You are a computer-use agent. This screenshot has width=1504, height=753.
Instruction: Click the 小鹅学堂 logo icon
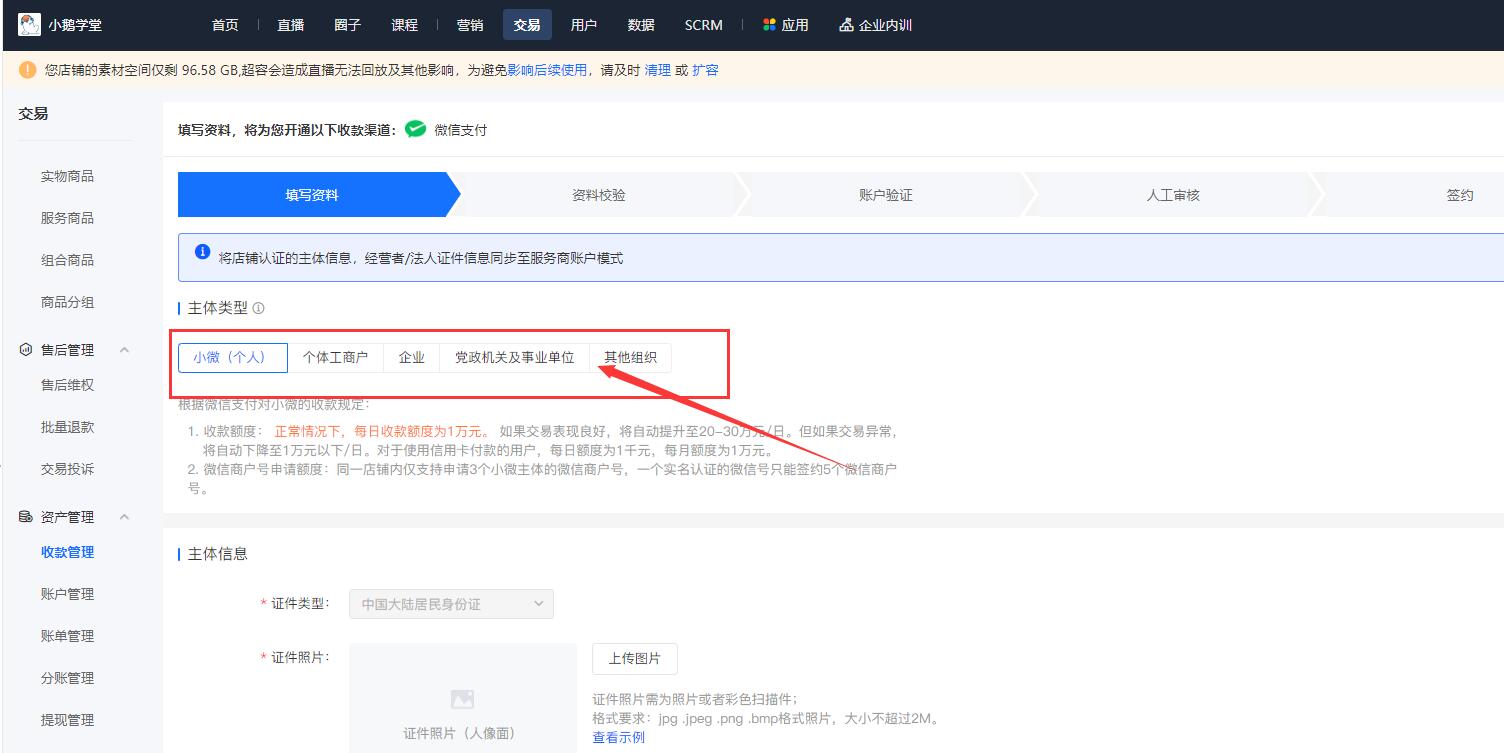(x=30, y=25)
